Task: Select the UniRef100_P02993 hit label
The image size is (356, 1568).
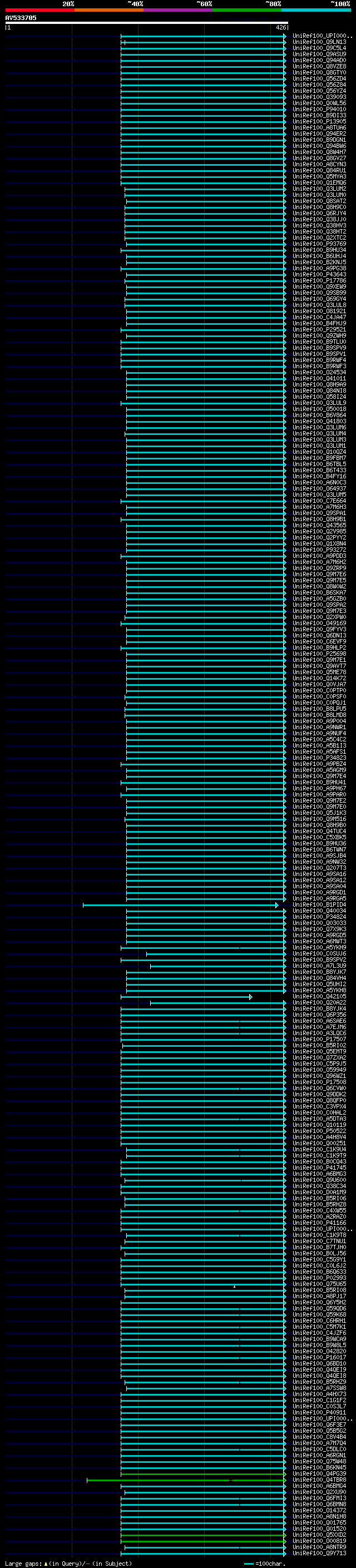Action: pyautogui.click(x=319, y=1278)
